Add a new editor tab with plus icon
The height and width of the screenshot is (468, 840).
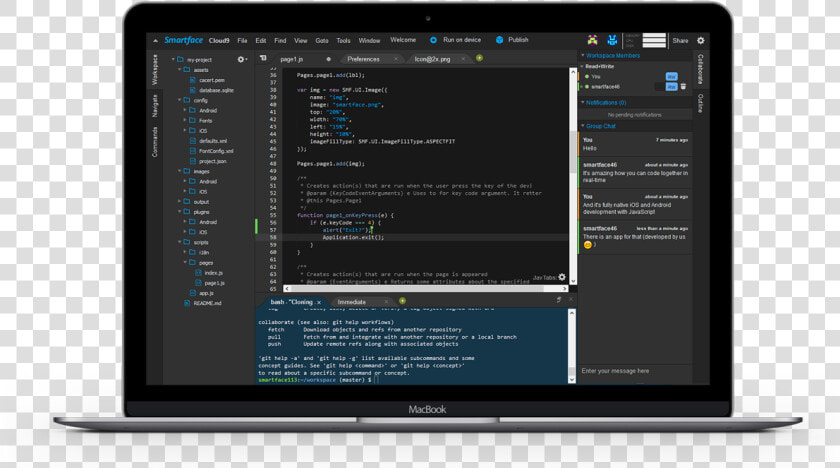click(x=479, y=58)
